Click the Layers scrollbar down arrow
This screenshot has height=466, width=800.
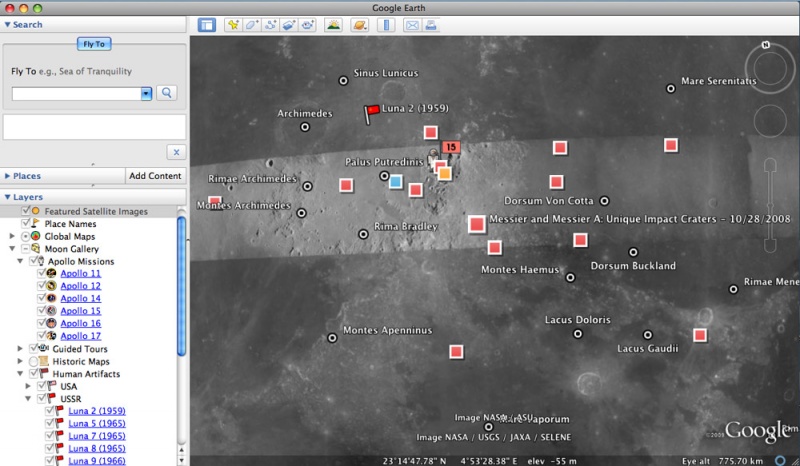point(182,460)
